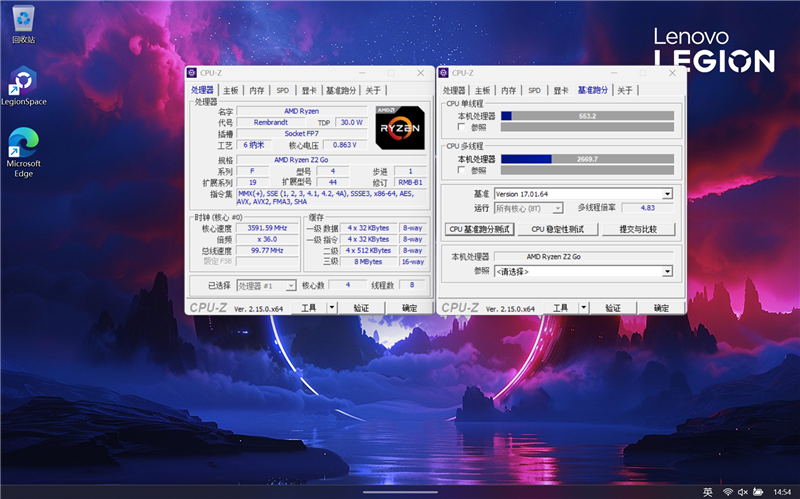Click the AMD Ryzen logo image
Image resolution: width=800 pixels, height=499 pixels.
click(400, 128)
